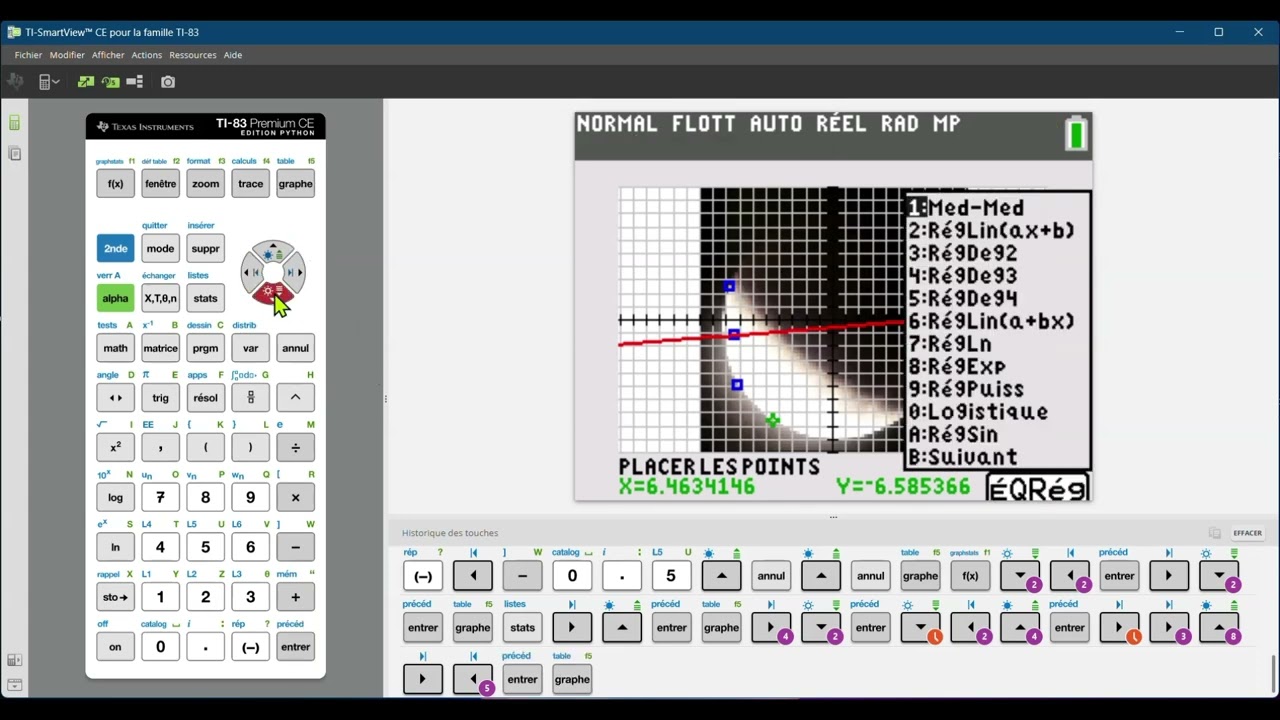Toggle the blue 2nde modifier key
The height and width of the screenshot is (720, 1280).
(x=115, y=248)
